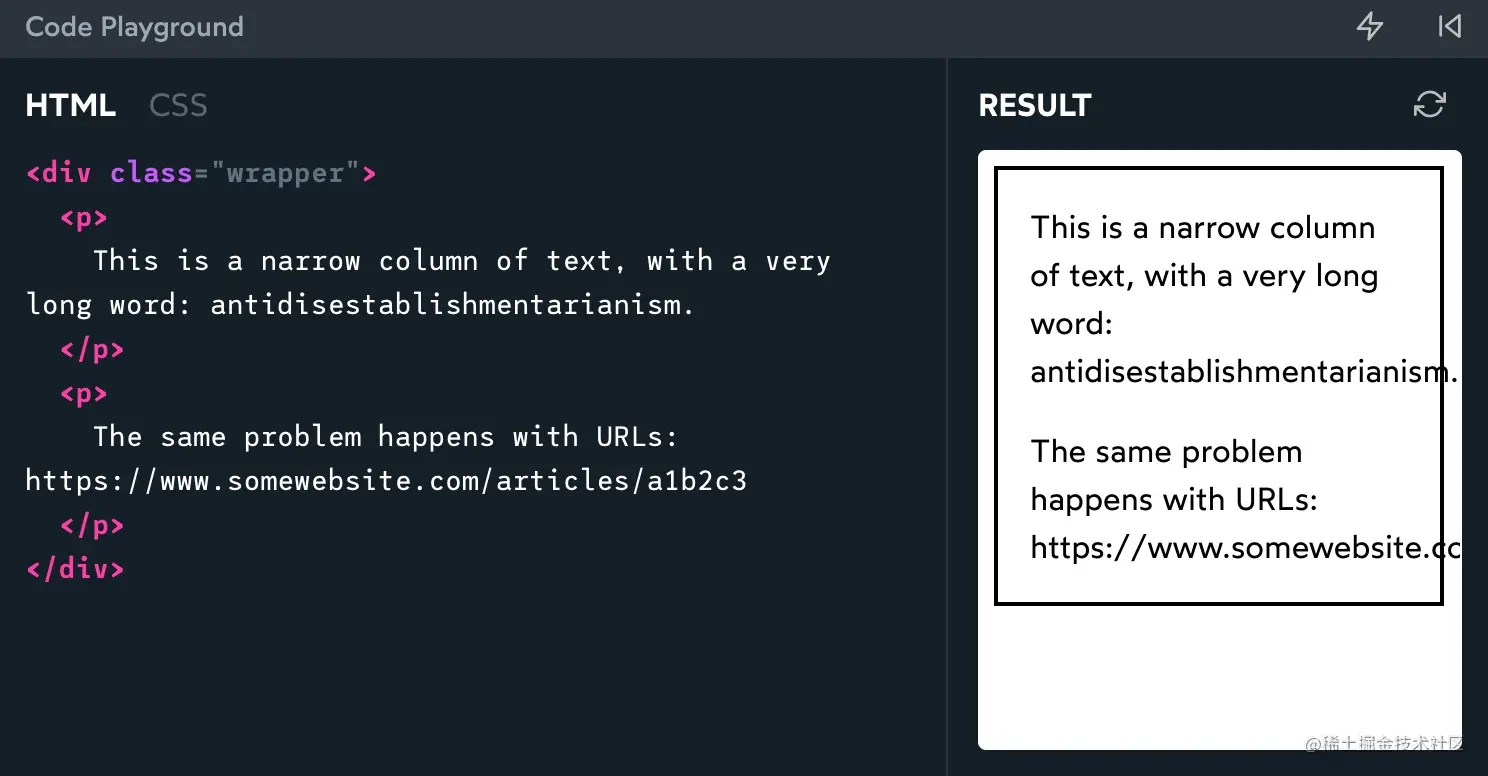
Task: Click the Code Playground title
Action: pos(134,27)
